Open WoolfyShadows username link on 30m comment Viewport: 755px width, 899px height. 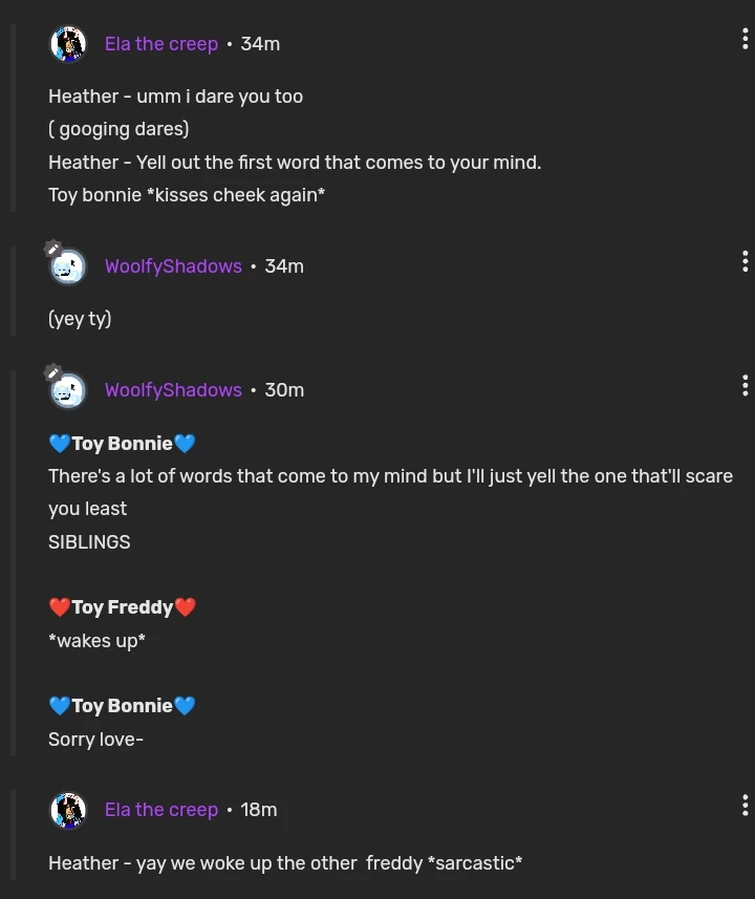pos(173,390)
